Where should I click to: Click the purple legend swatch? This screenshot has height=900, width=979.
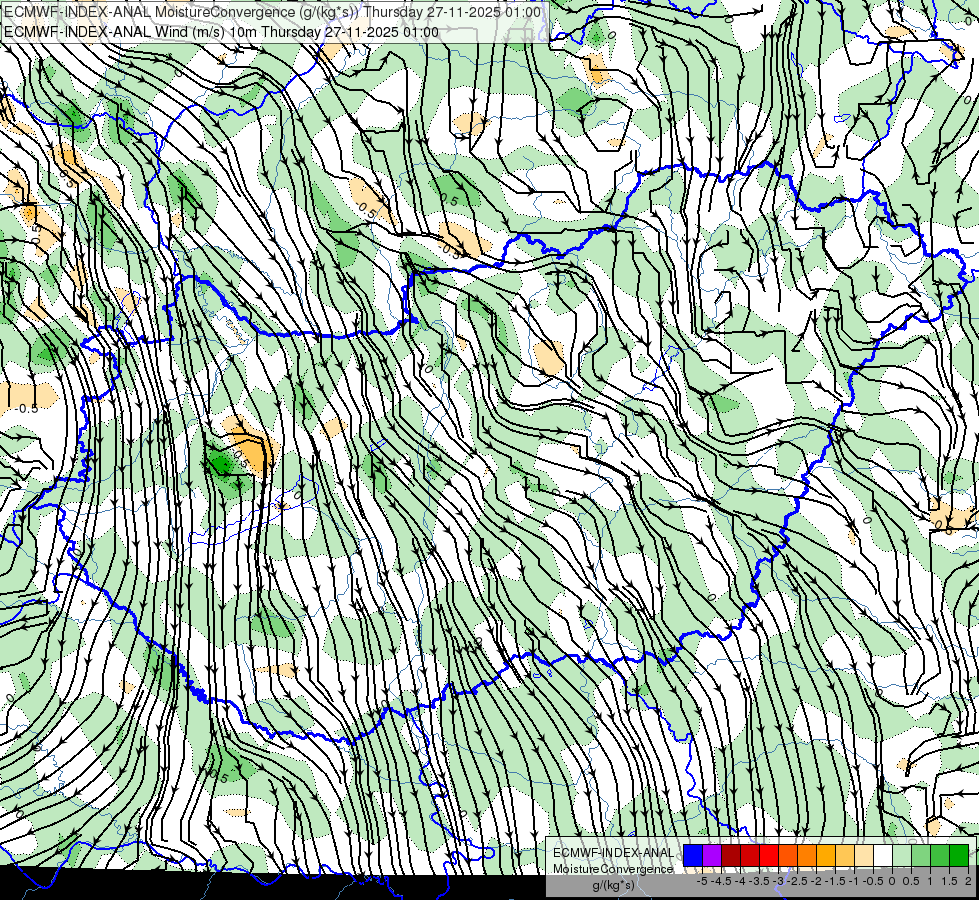[712, 856]
